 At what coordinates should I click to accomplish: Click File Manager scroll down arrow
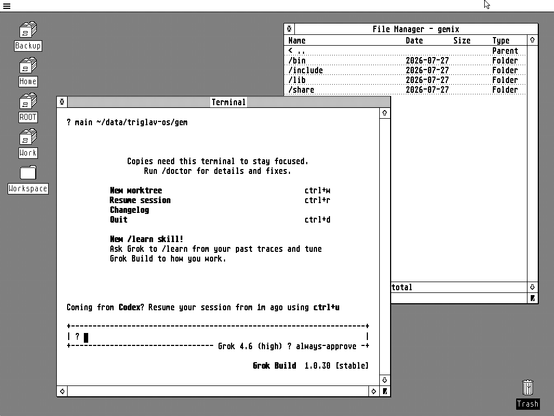tap(532, 287)
